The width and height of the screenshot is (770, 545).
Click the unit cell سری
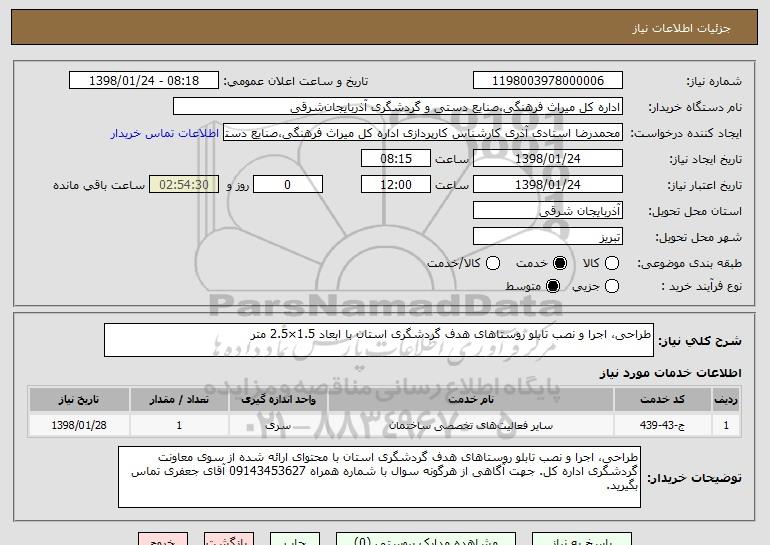278,425
